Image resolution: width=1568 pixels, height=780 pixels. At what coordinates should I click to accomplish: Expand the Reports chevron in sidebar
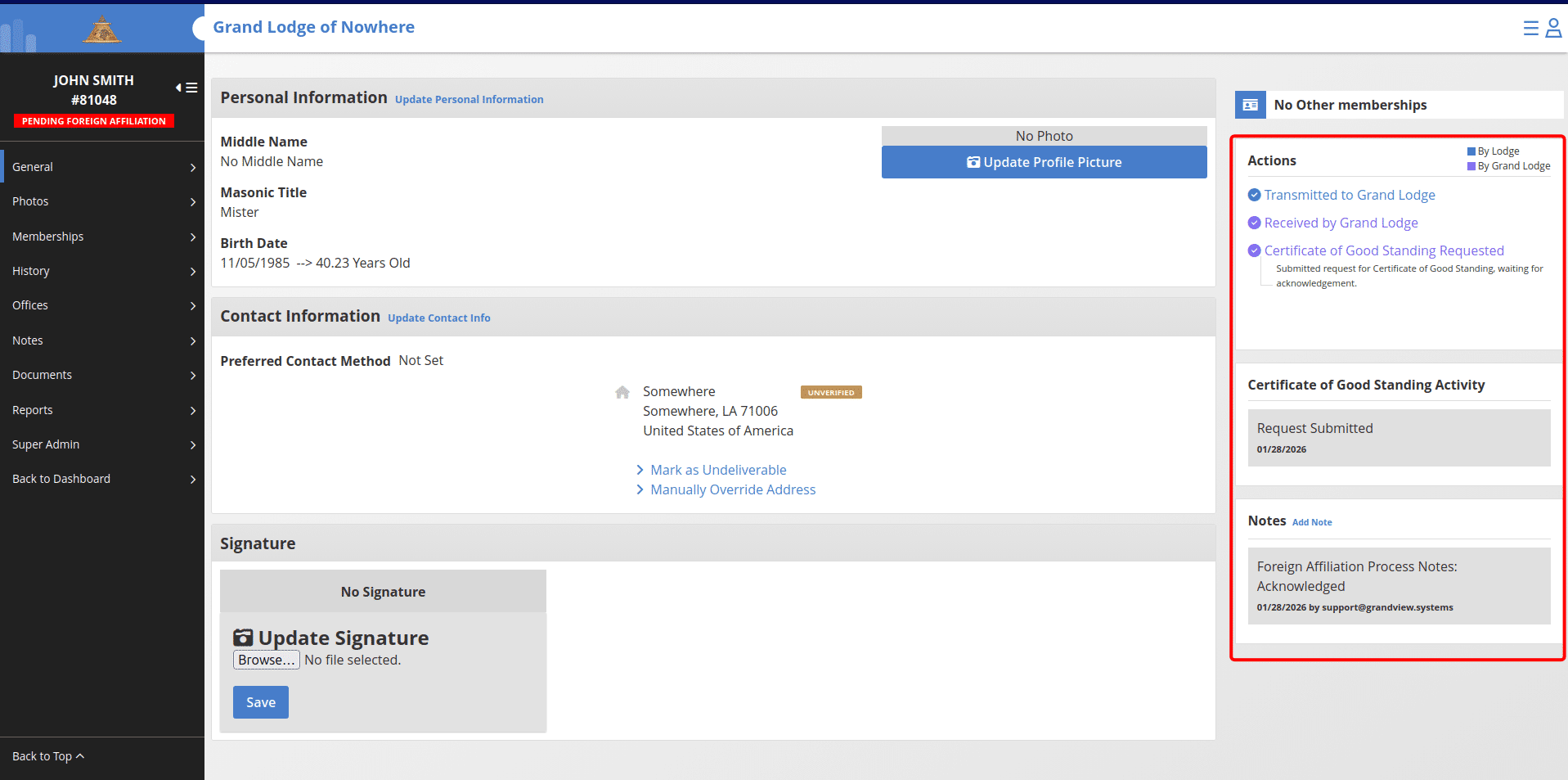point(193,411)
